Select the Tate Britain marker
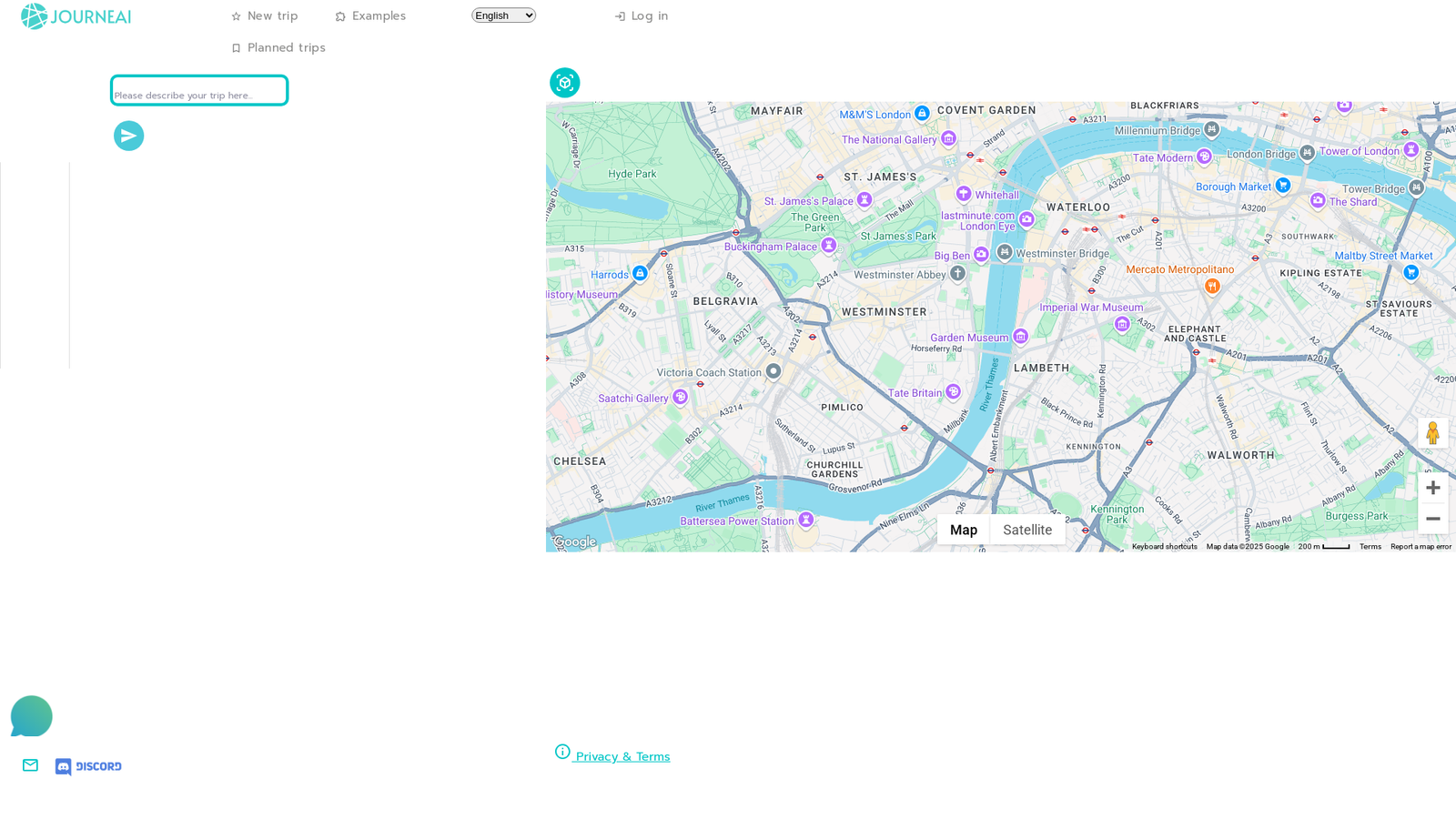The width and height of the screenshot is (1456, 819). [953, 391]
